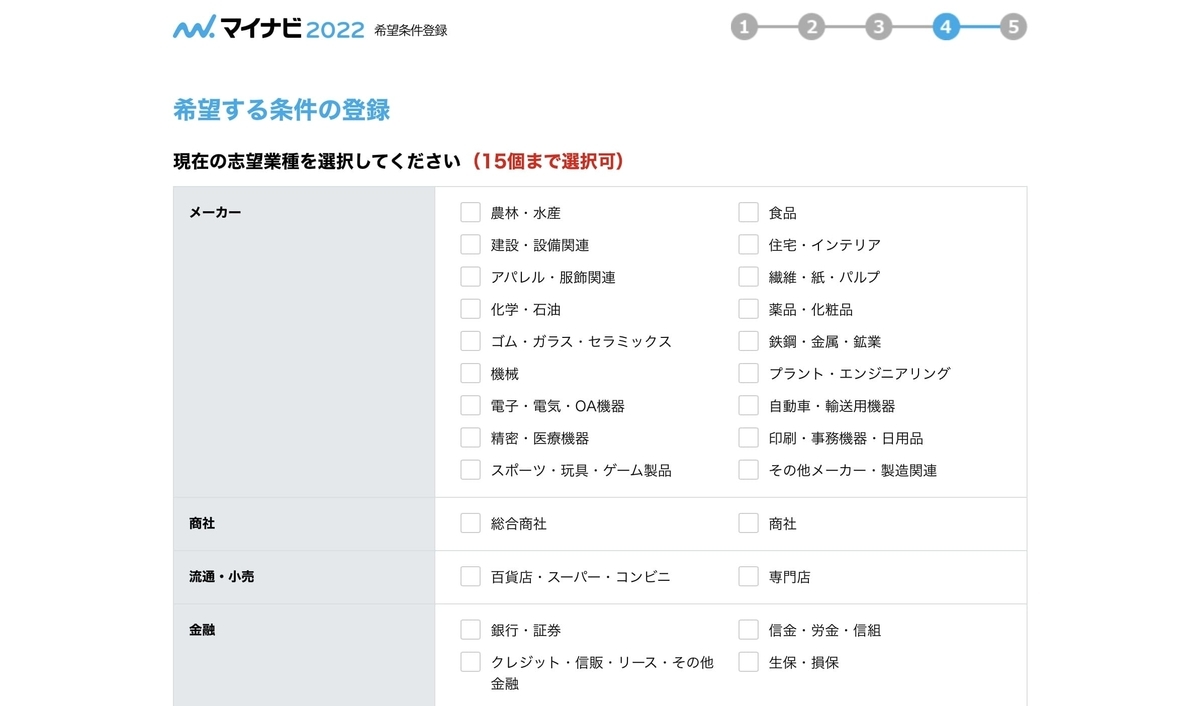The image size is (1200, 706).
Task: Select step 1 indicator circle
Action: tap(743, 27)
